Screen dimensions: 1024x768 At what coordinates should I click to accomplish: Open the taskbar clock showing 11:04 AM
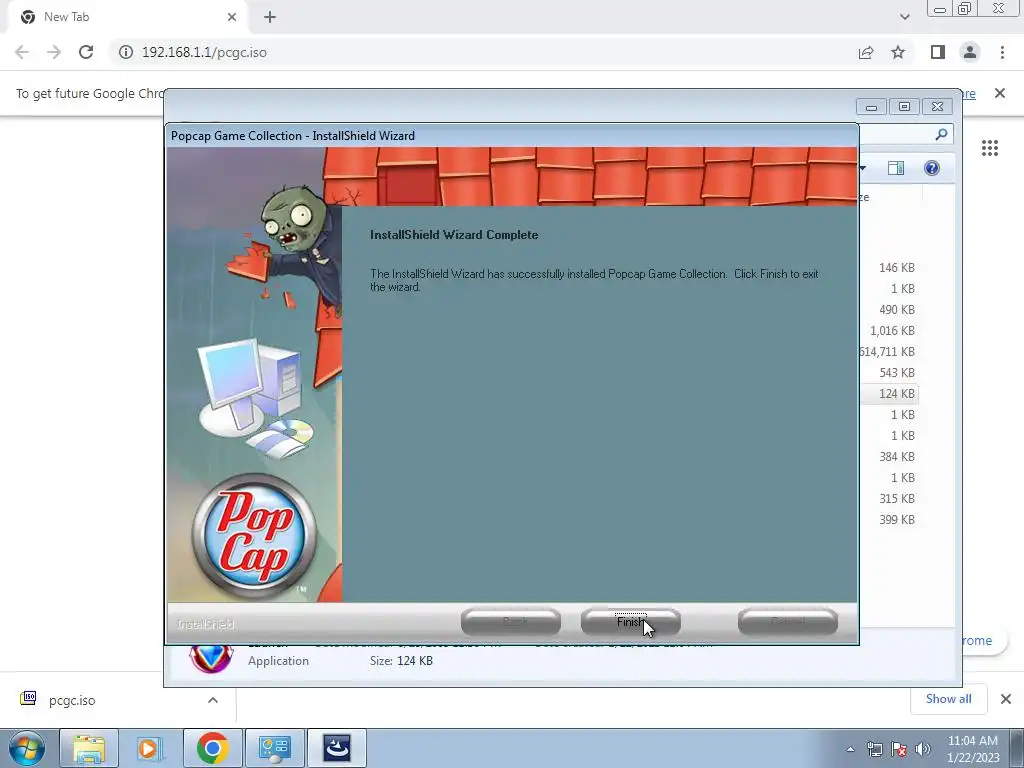(973, 748)
